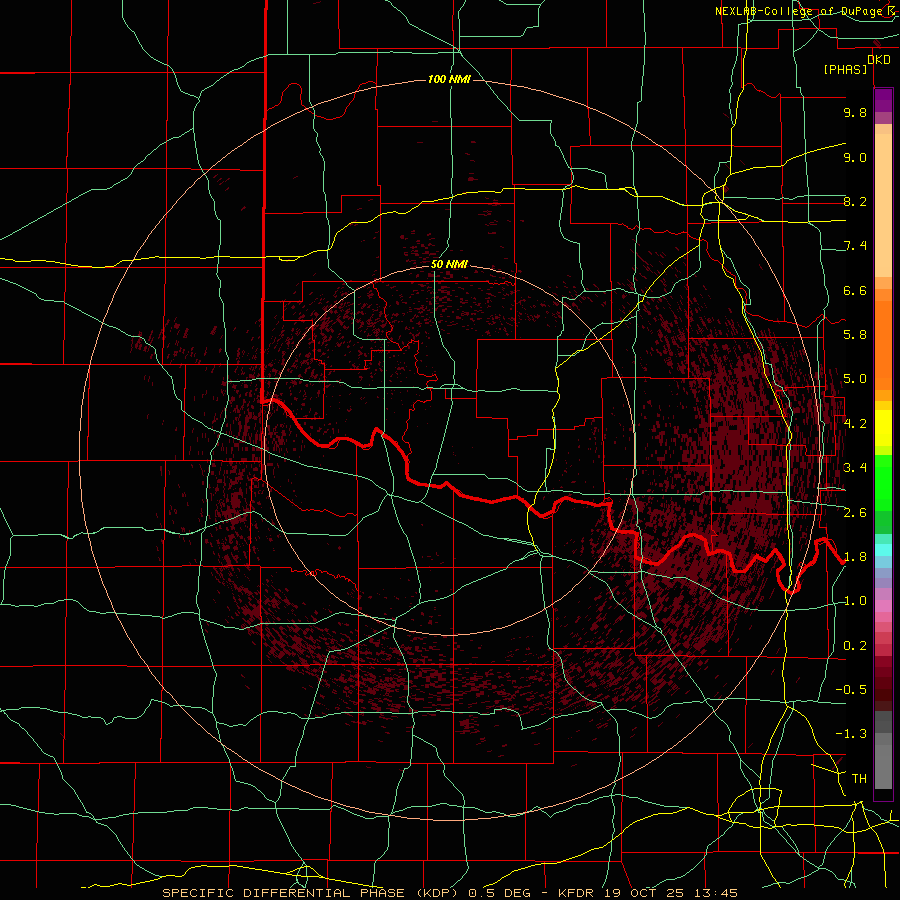Click the KFDR station identifier in the caption
900x900 pixels.
[577, 893]
